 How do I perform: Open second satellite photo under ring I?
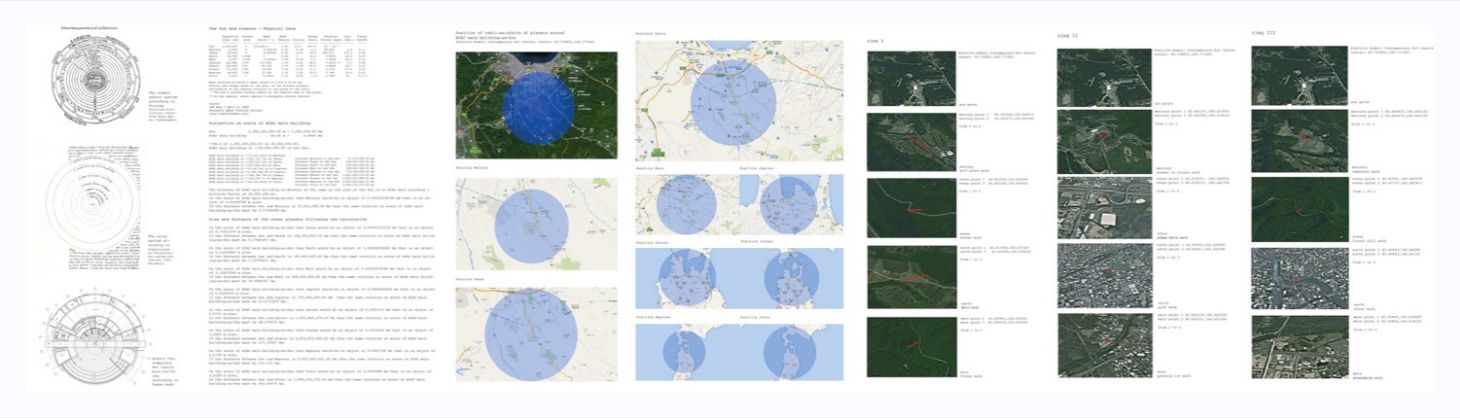click(x=910, y=141)
